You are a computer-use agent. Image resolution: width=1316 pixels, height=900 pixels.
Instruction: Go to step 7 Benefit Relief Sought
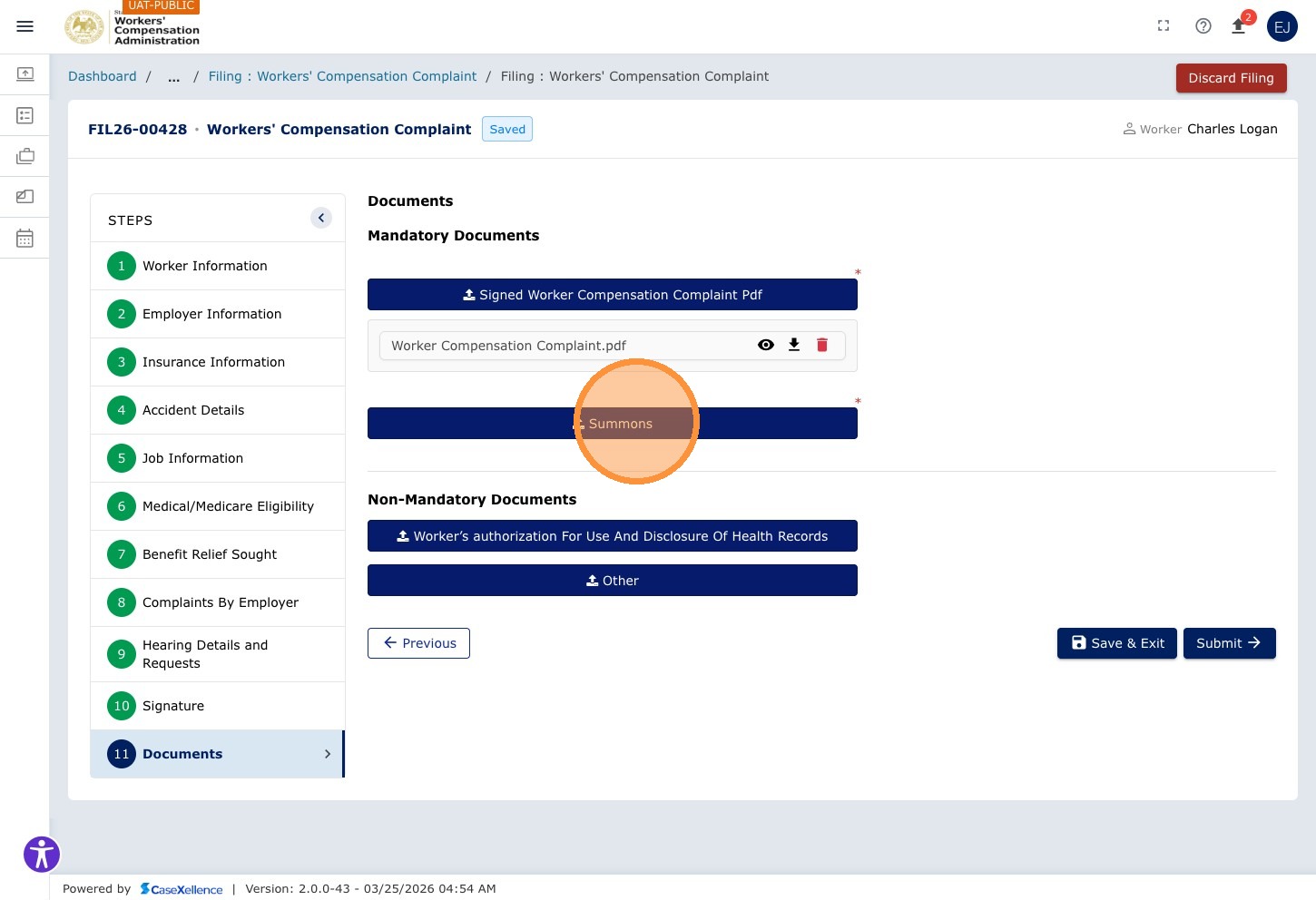[x=218, y=554]
